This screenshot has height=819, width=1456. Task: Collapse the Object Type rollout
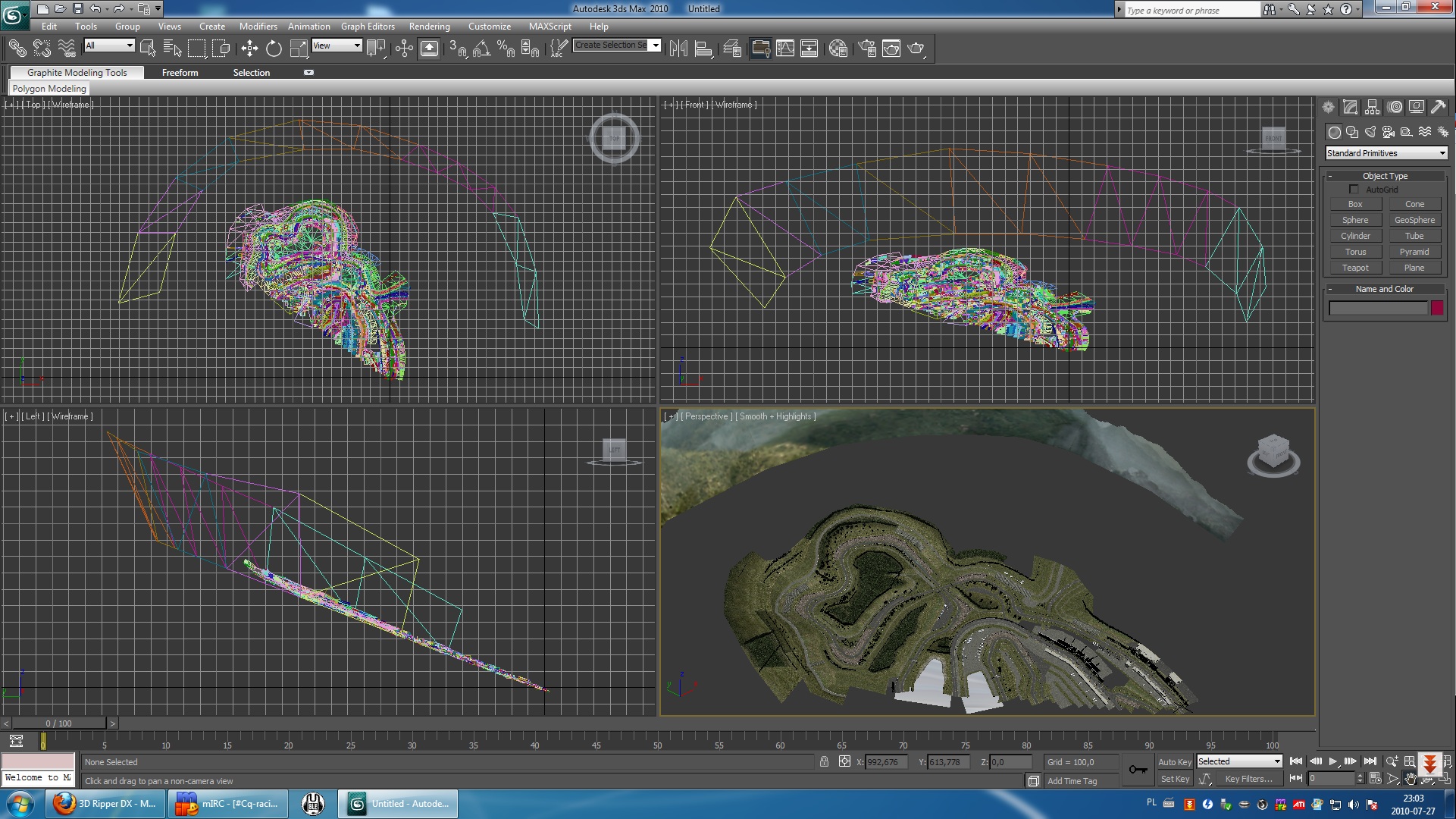tap(1385, 176)
